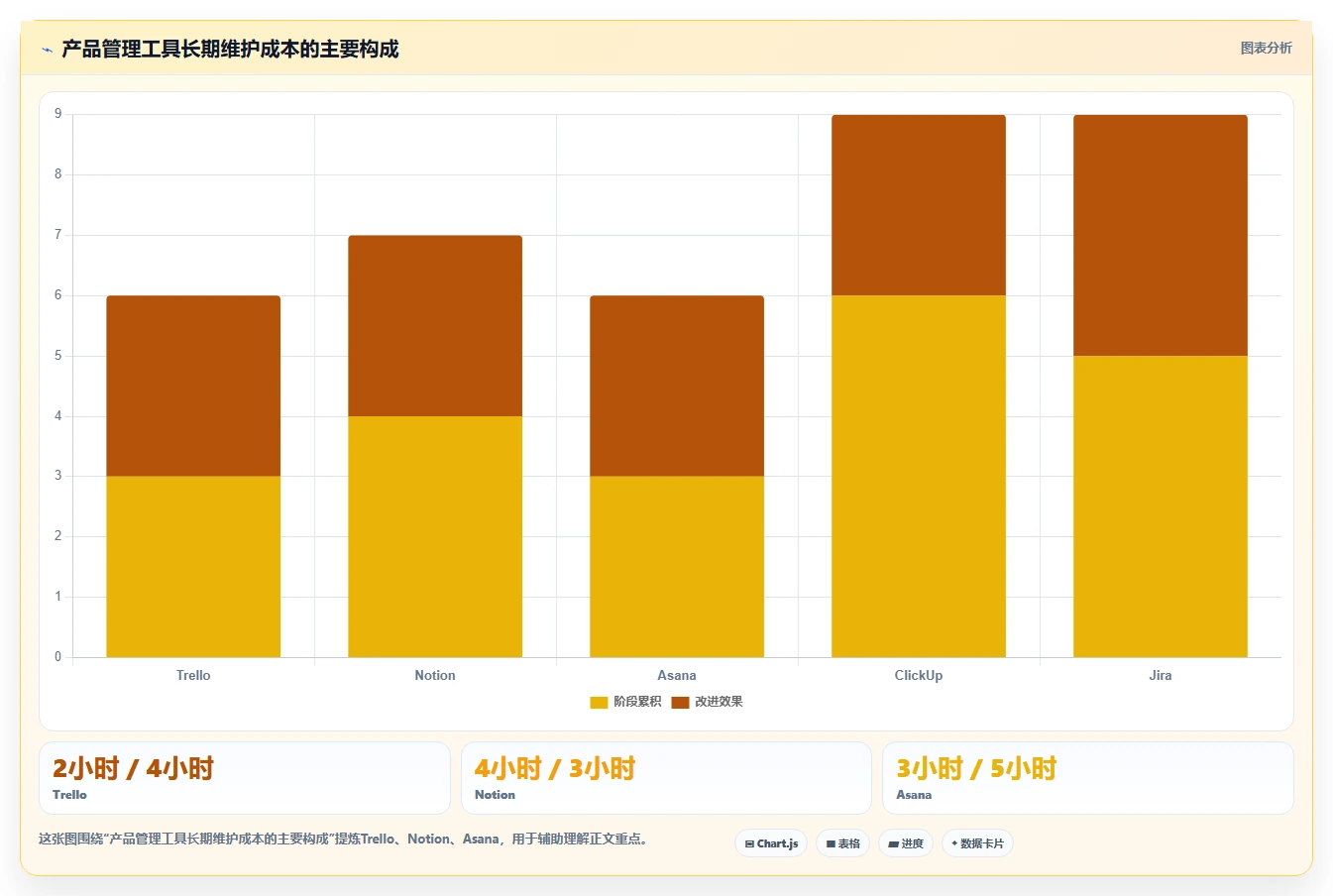
Task: Click the 数据卡片 tag chip
Action: coord(978,843)
